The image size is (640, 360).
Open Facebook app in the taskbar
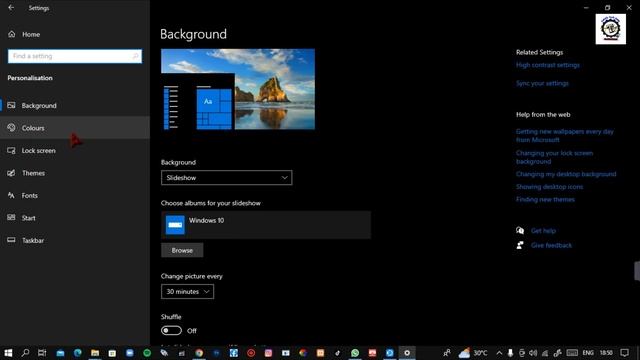click(234, 353)
